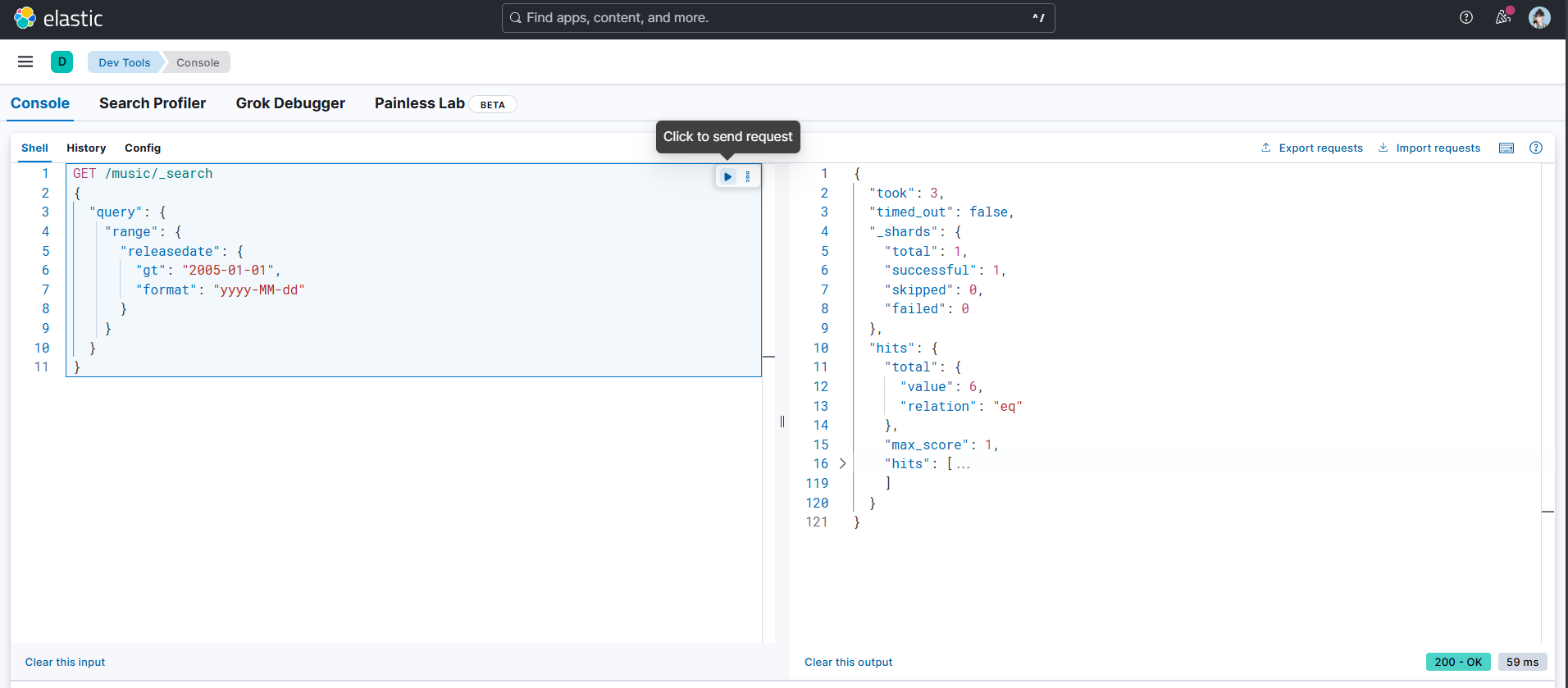This screenshot has width=1568, height=688.
Task: Click the Clear this input link
Action: tap(65, 662)
